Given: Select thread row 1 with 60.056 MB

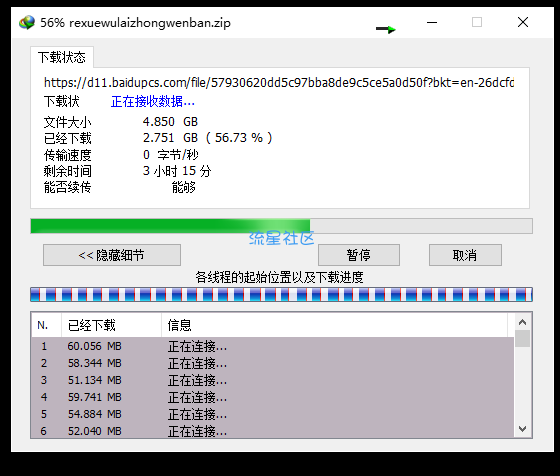Looking at the screenshot, I should click(273, 346).
